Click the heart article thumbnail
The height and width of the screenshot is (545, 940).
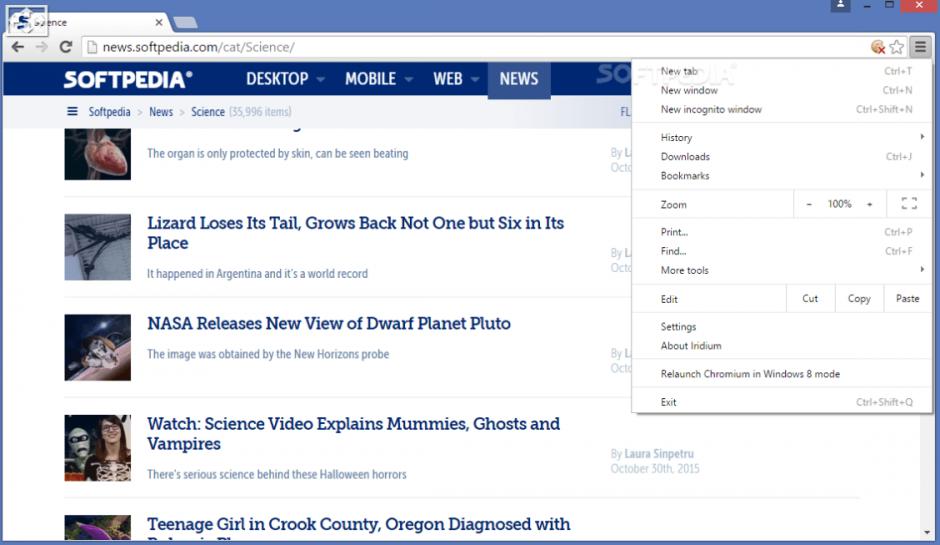pyautogui.click(x=98, y=153)
